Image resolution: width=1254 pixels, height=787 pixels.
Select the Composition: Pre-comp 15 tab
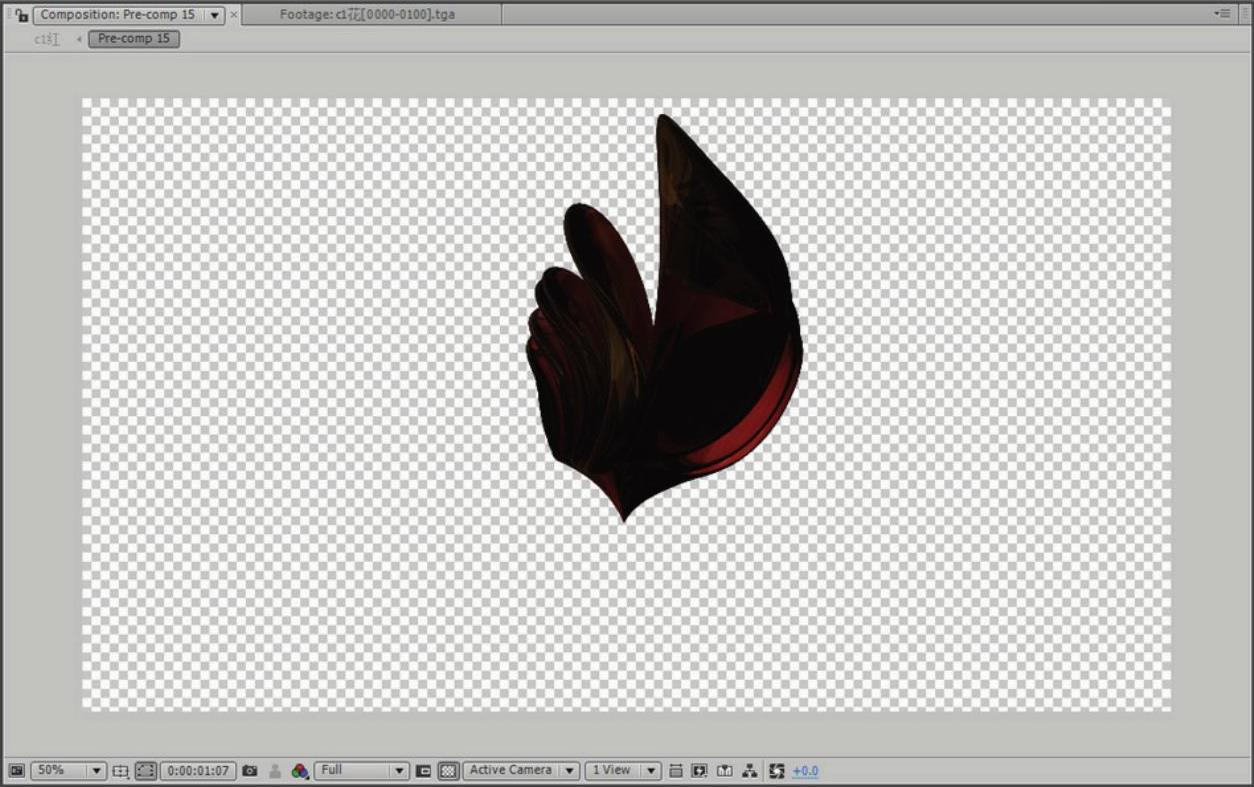pyautogui.click(x=118, y=15)
